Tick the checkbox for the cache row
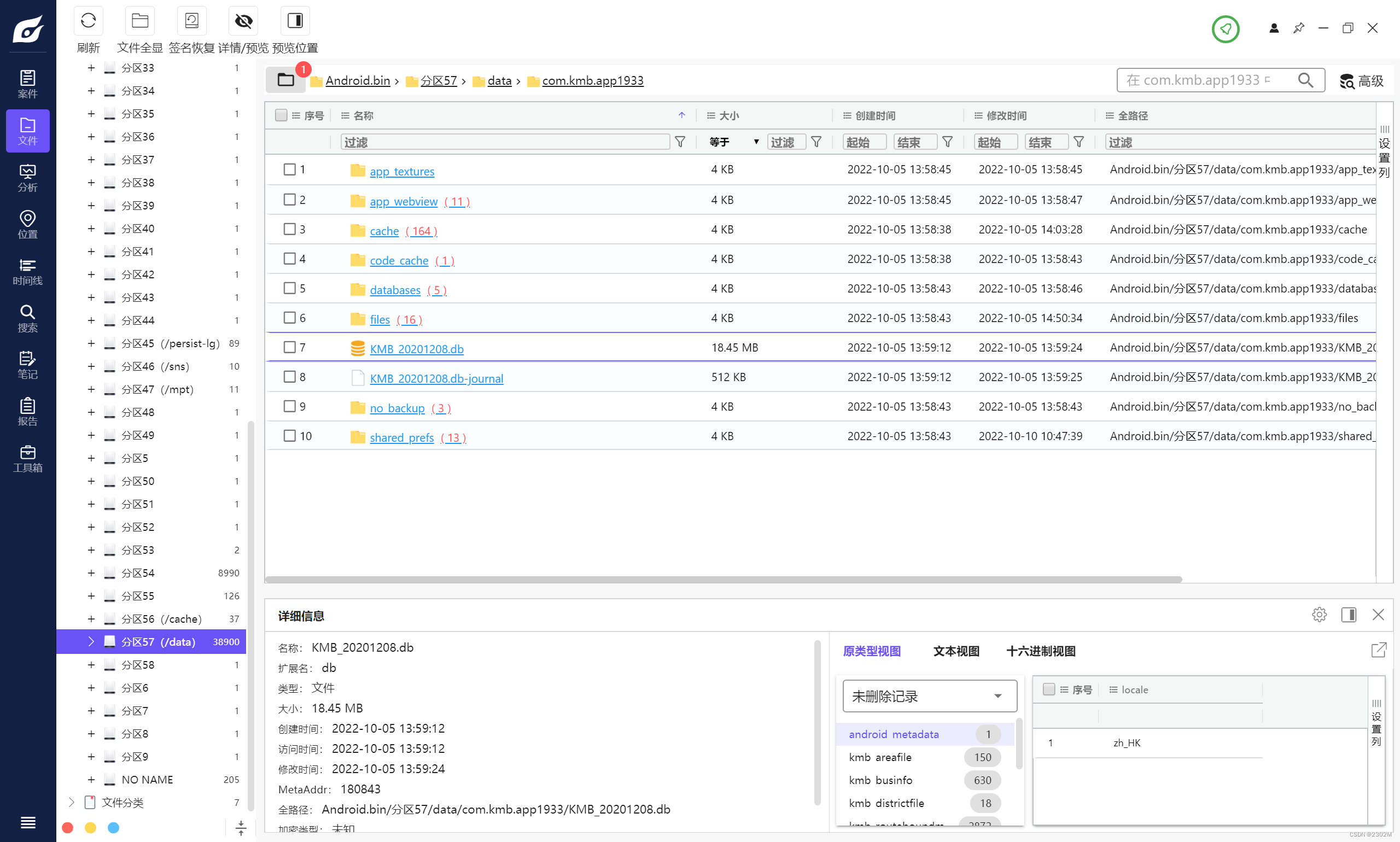This screenshot has height=842, width=1400. [289, 229]
